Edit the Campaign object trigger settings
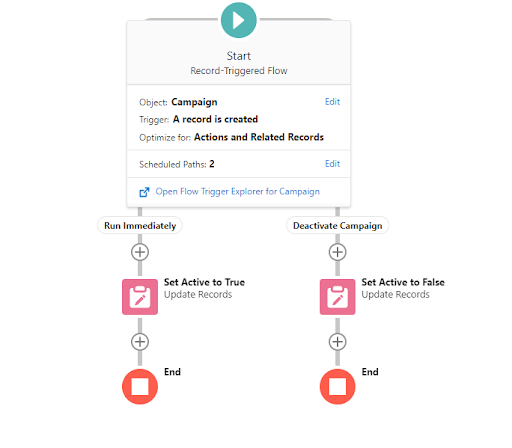Screen dimensions: 512x448 click(332, 102)
